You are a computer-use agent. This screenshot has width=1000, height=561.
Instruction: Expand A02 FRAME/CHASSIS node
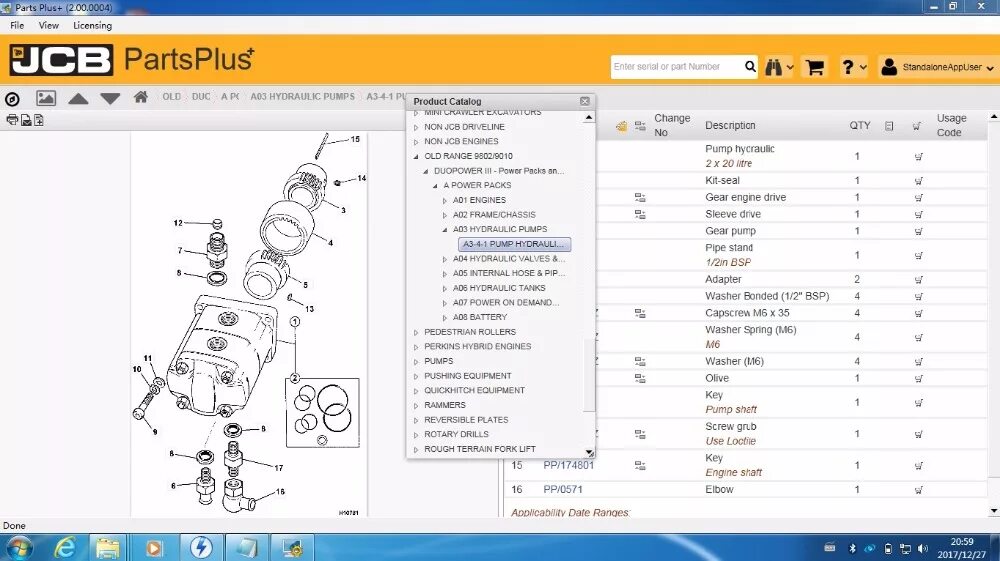pyautogui.click(x=445, y=215)
